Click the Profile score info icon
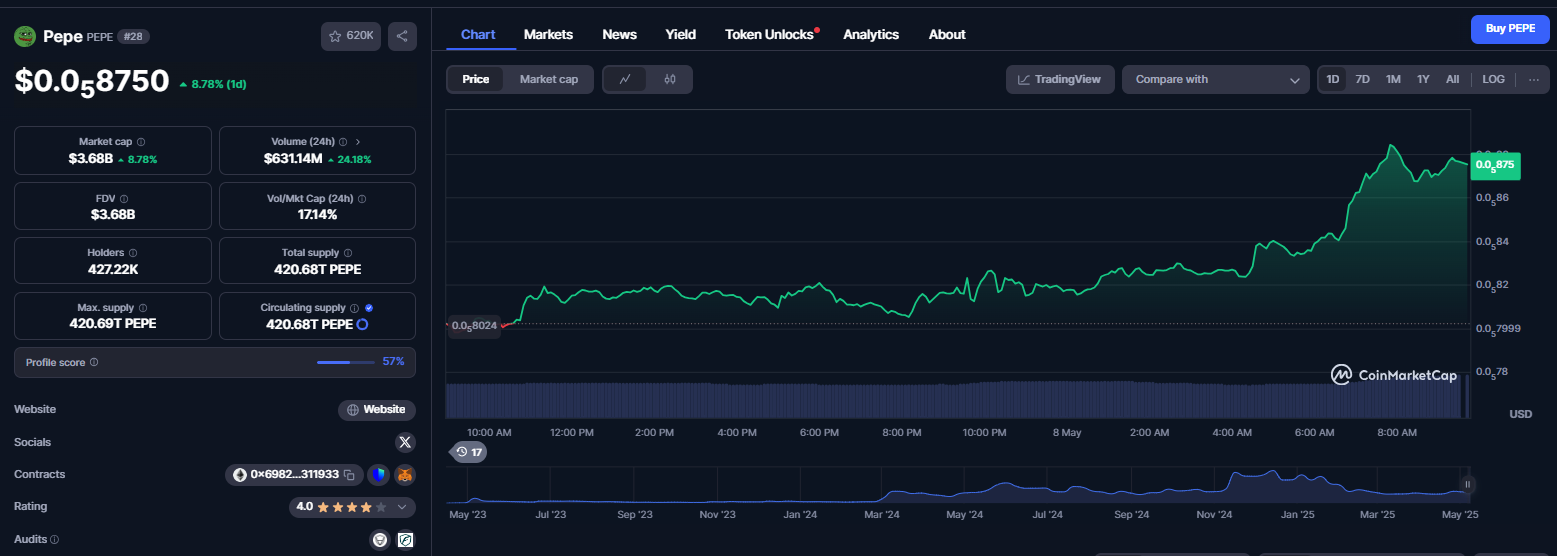 tap(94, 362)
